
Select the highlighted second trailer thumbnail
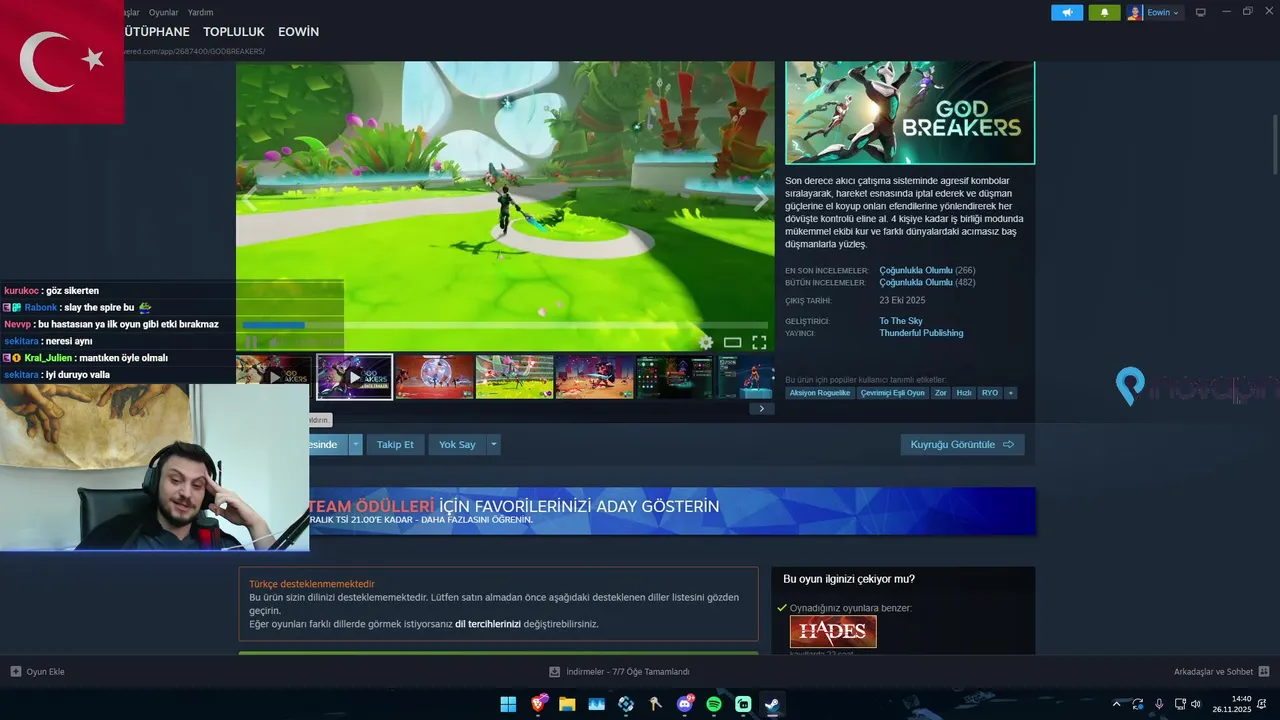(354, 377)
